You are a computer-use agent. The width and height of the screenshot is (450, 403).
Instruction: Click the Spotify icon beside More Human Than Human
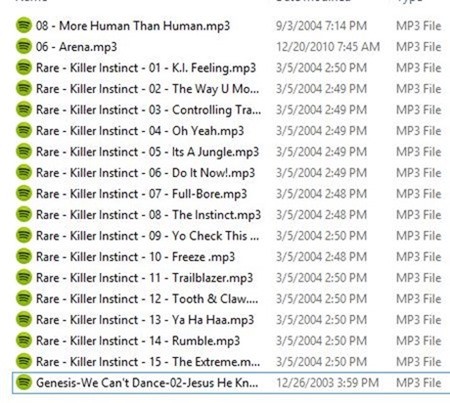[x=24, y=25]
